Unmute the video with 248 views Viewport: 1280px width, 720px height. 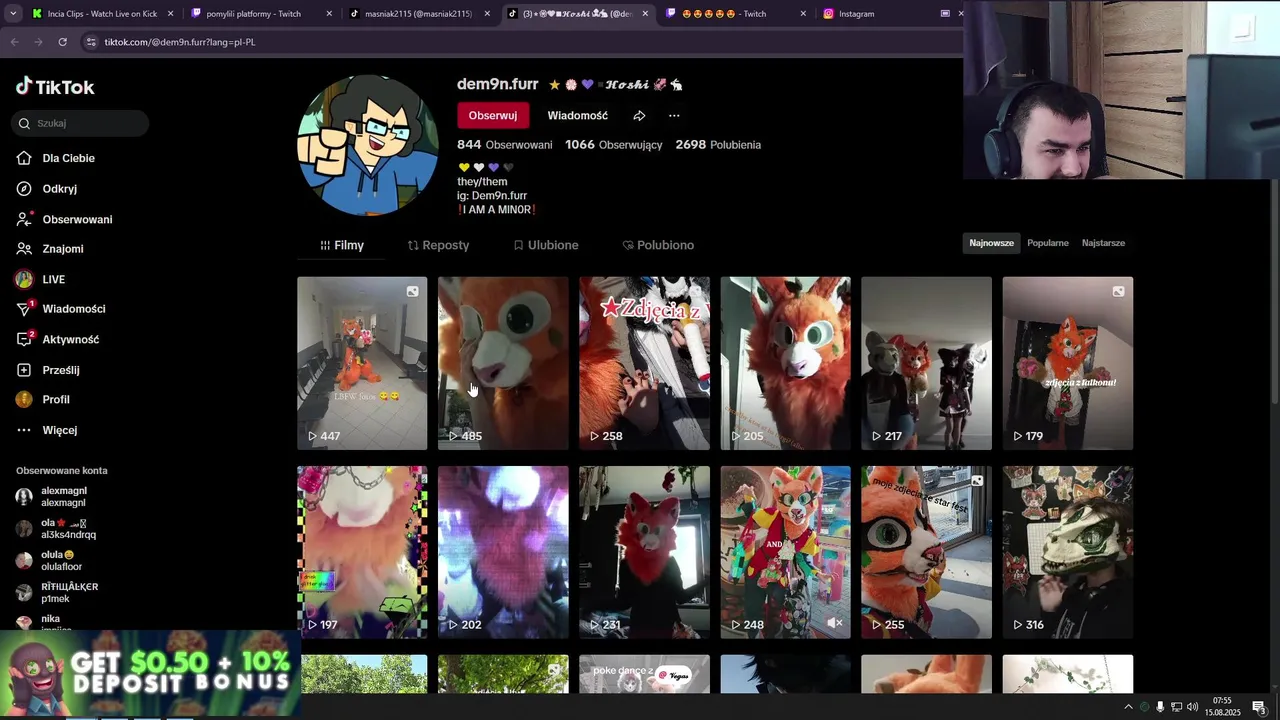(x=834, y=623)
